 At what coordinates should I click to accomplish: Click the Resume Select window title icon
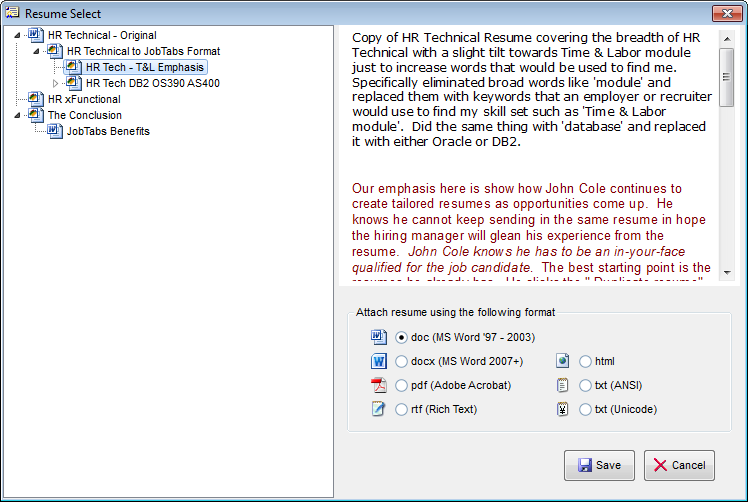pyautogui.click(x=12, y=13)
